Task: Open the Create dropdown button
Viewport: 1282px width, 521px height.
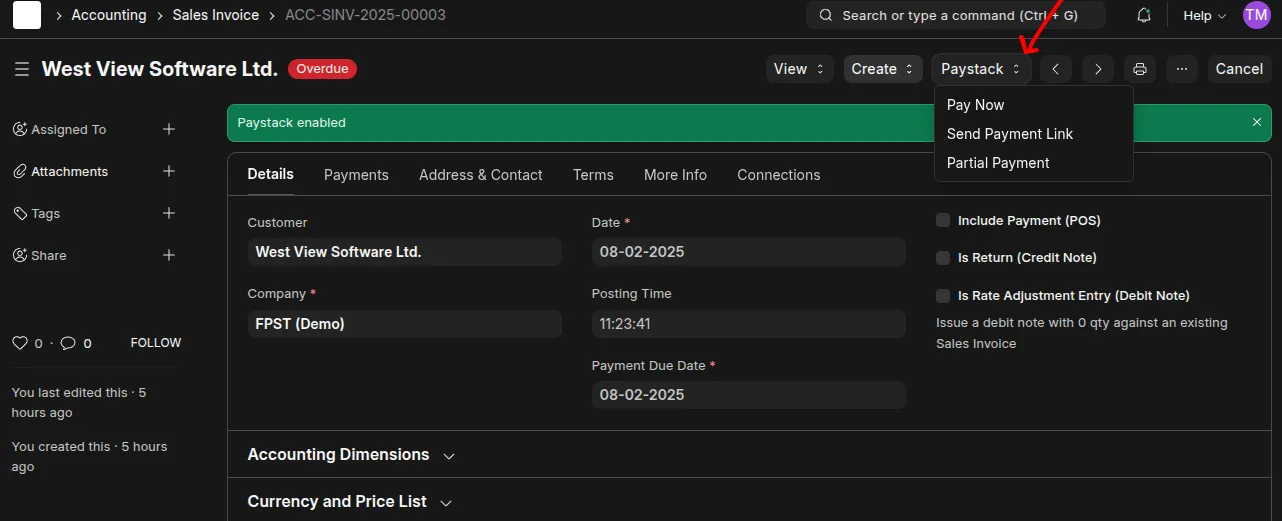Action: click(x=882, y=69)
